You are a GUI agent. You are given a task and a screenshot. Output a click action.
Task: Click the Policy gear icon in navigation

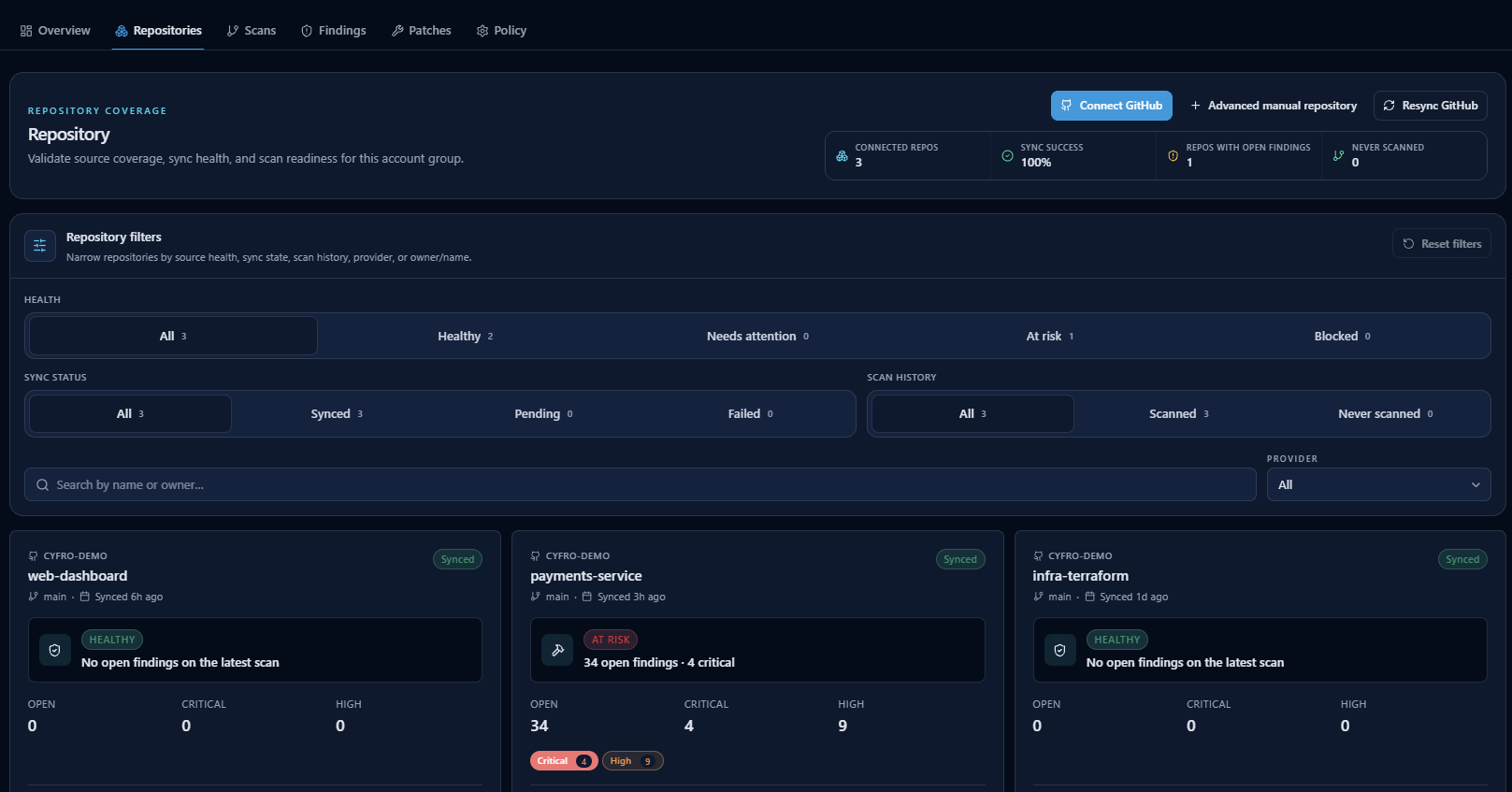click(x=482, y=31)
